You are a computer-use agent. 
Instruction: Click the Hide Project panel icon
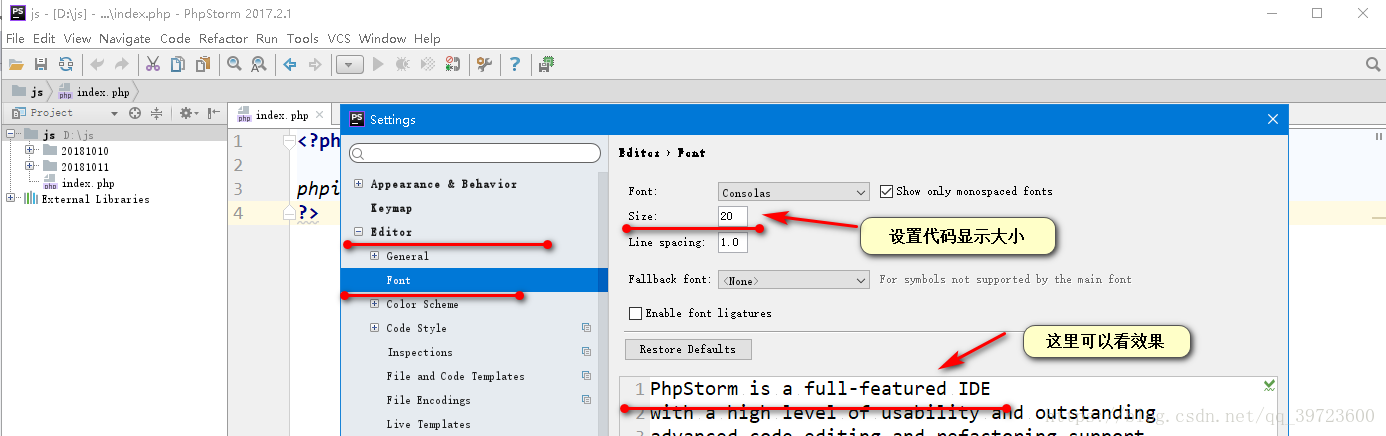(x=213, y=113)
